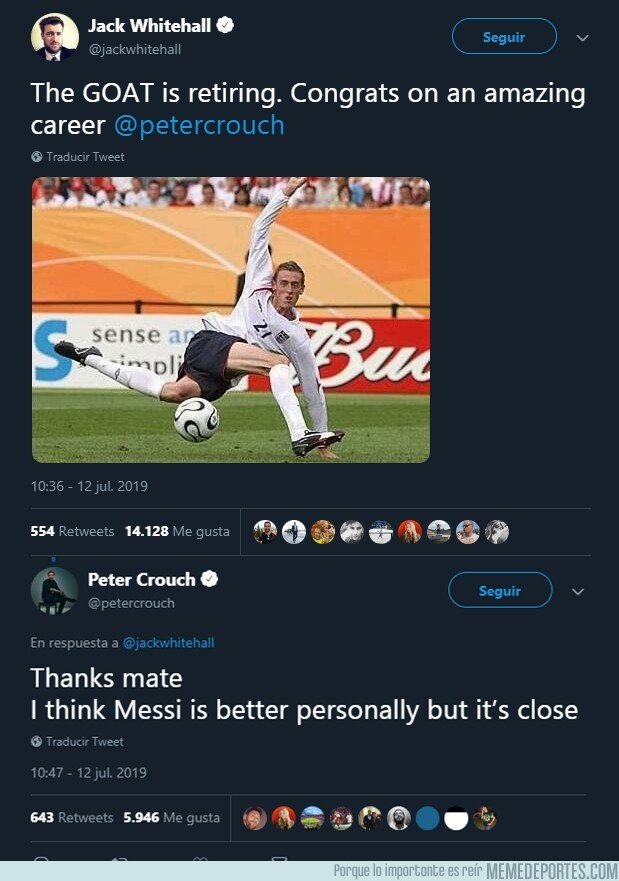This screenshot has height=881, width=619.
Task: View 643 Retweets on Crouch's reply
Action: (x=71, y=818)
